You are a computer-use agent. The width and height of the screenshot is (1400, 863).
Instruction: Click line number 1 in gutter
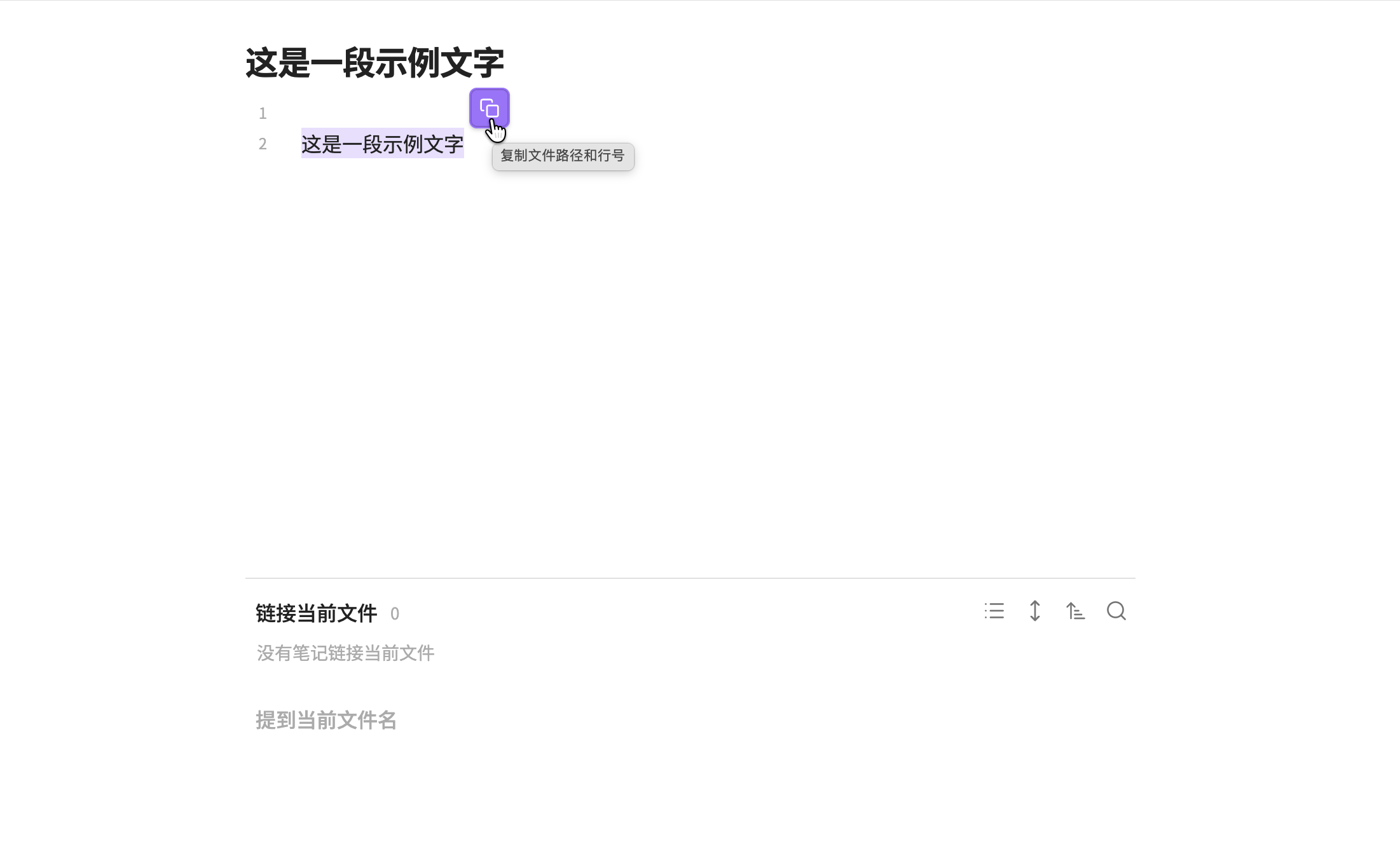tap(263, 113)
